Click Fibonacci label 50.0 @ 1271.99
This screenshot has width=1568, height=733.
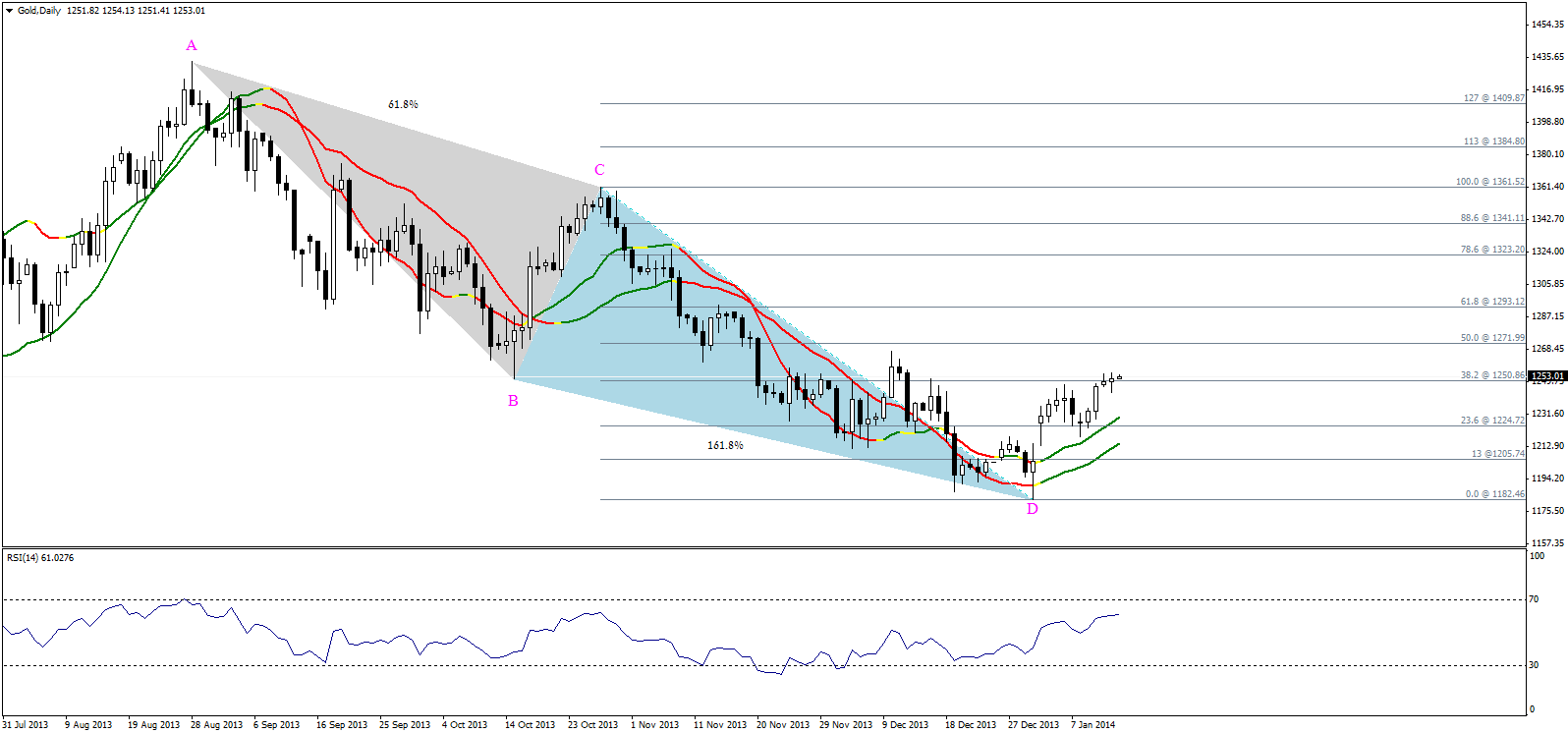1492,338
